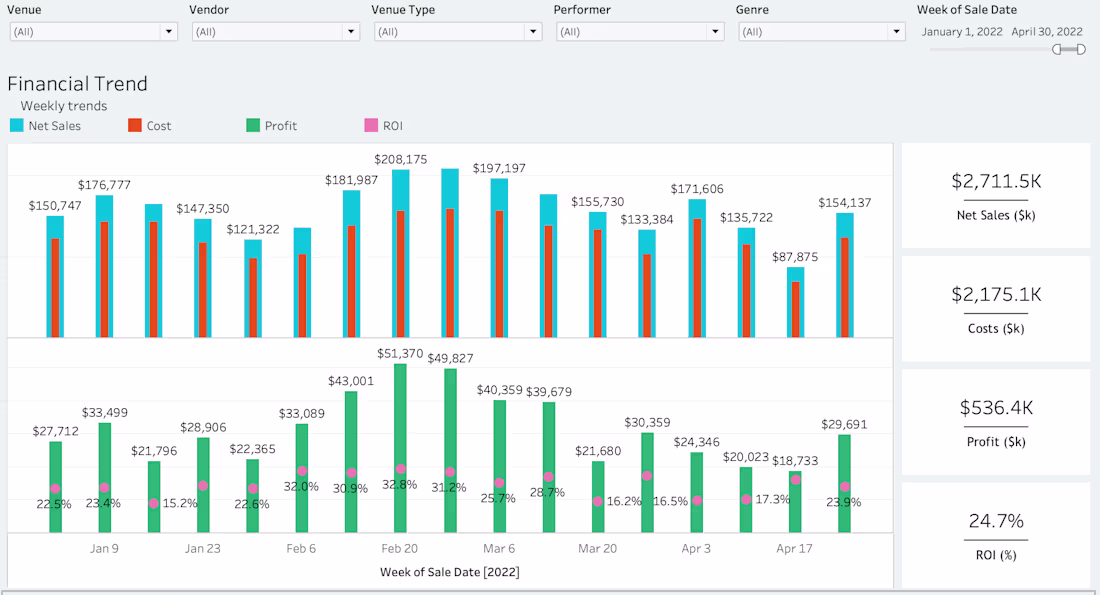Viewport: 1100px width, 595px height.
Task: Click the 17.3% ROI label
Action: tap(772, 500)
